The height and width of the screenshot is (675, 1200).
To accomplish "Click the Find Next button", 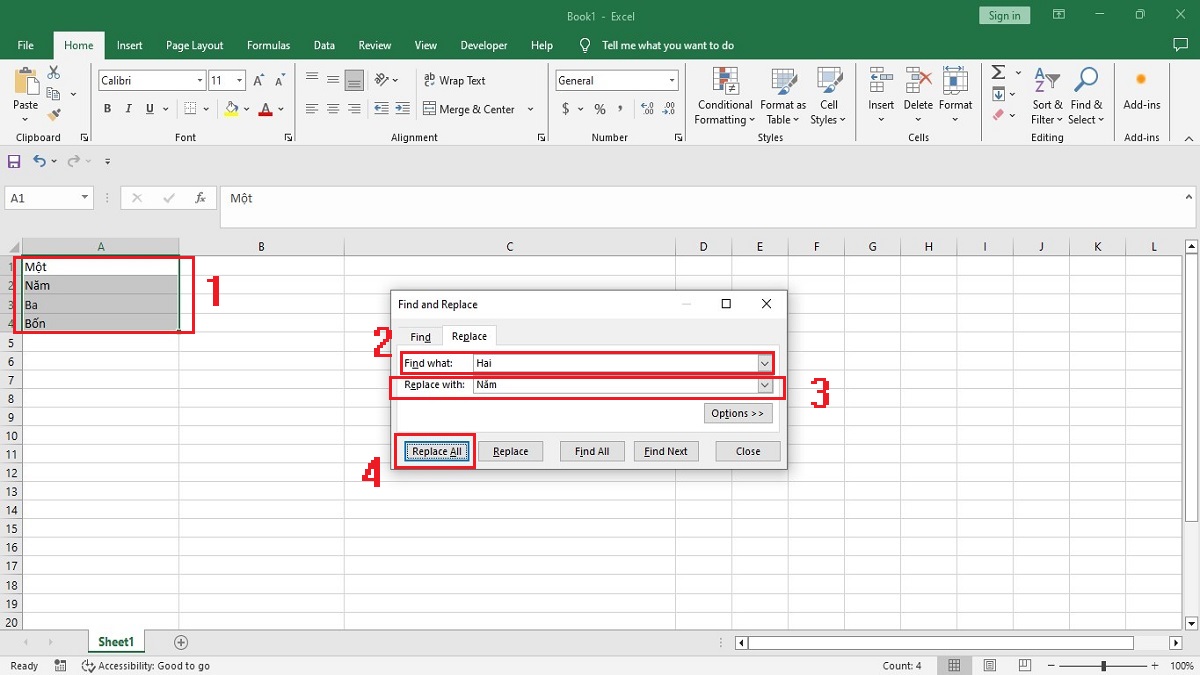I will (666, 451).
